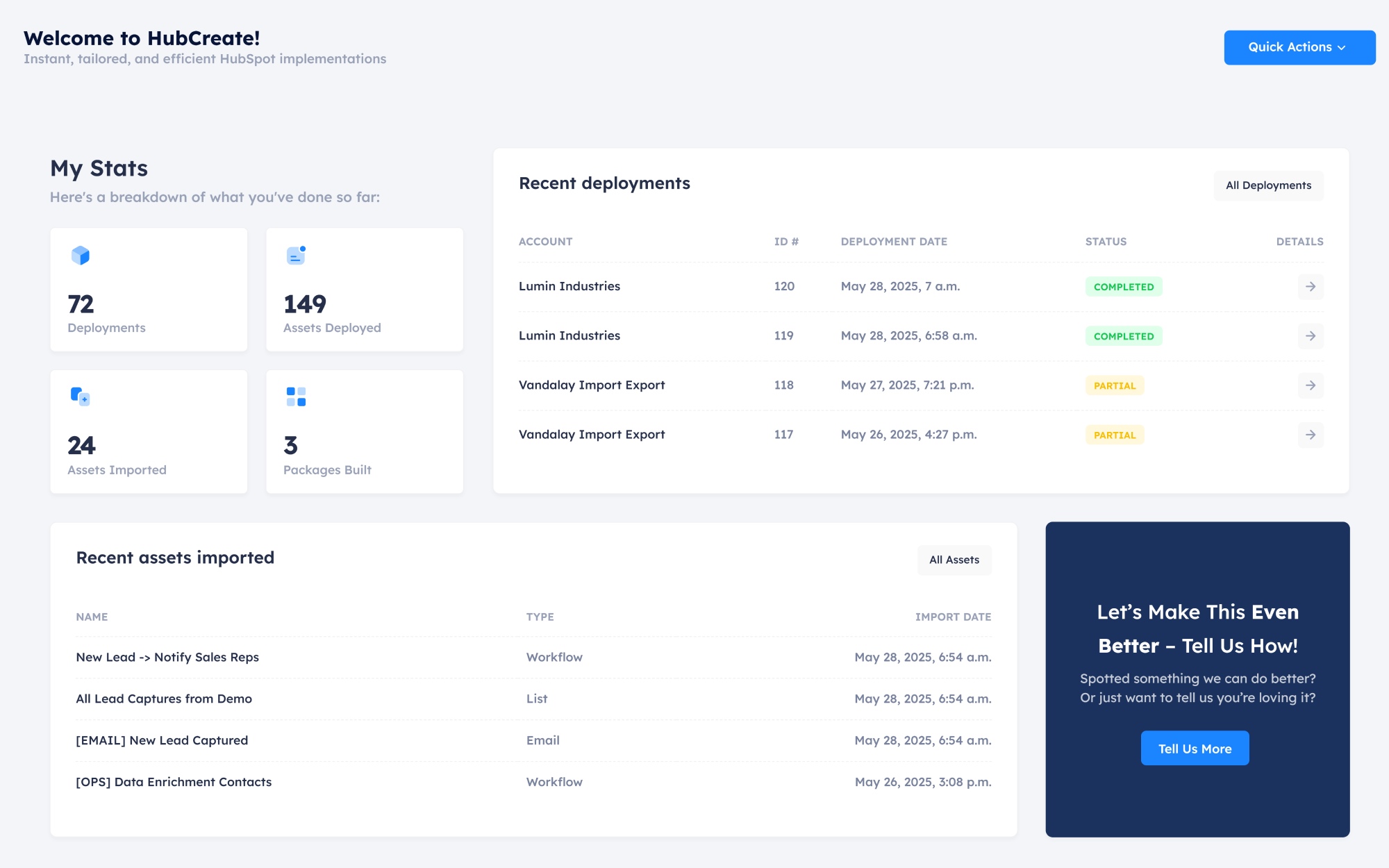The image size is (1389, 868).
Task: Open [OPS] Data Enrichment Contacts workflow
Action: 174,782
